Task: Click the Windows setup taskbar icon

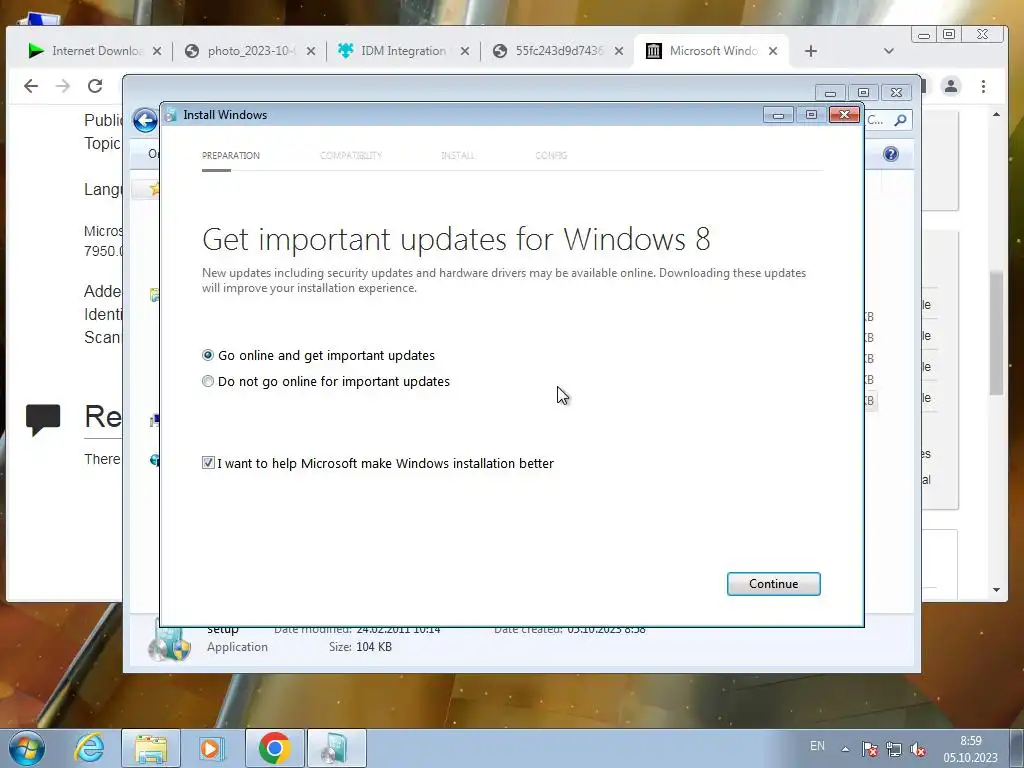Action: pyautogui.click(x=336, y=748)
